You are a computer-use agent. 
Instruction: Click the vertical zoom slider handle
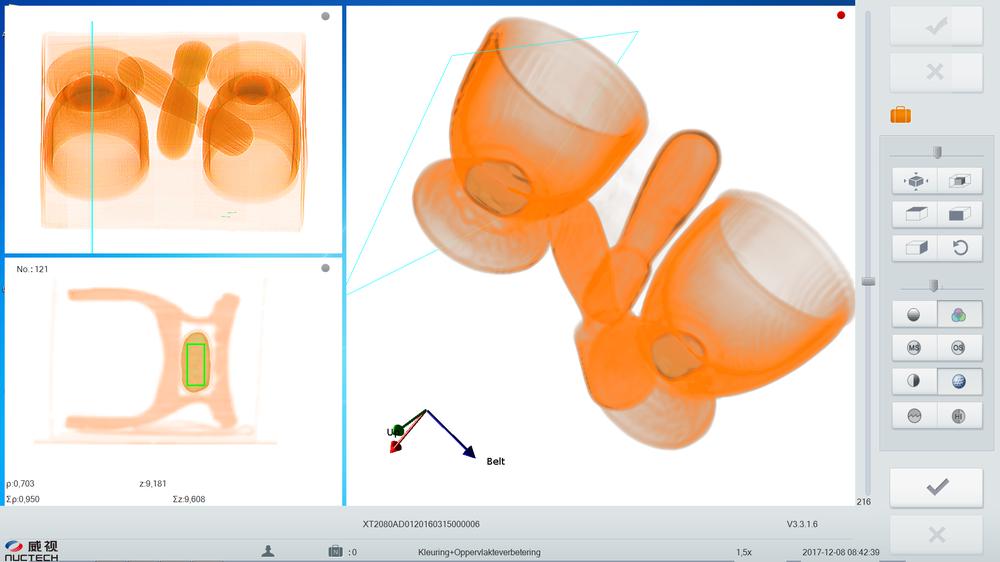point(868,281)
